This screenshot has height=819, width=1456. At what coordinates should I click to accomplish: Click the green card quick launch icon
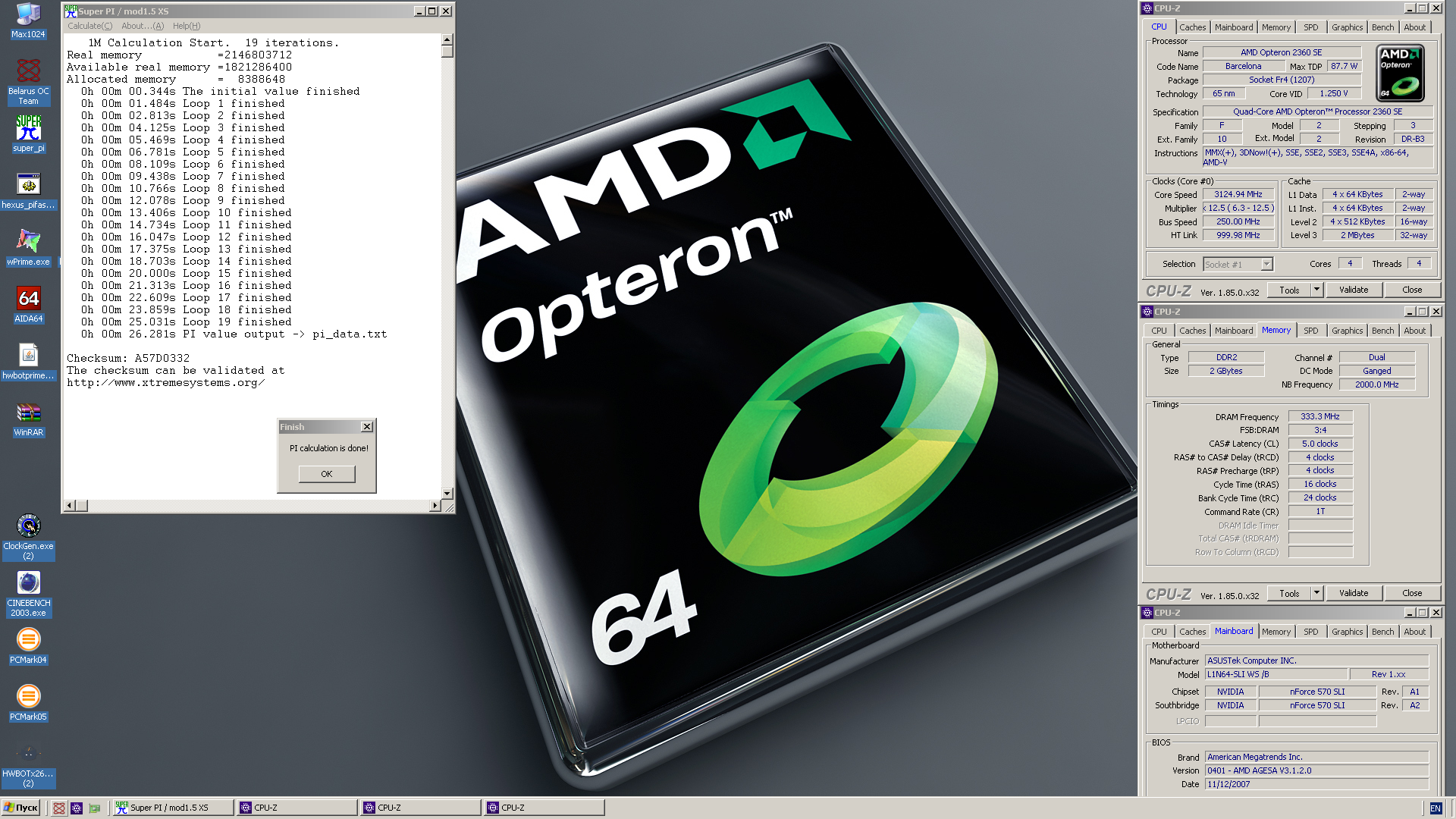[x=95, y=808]
